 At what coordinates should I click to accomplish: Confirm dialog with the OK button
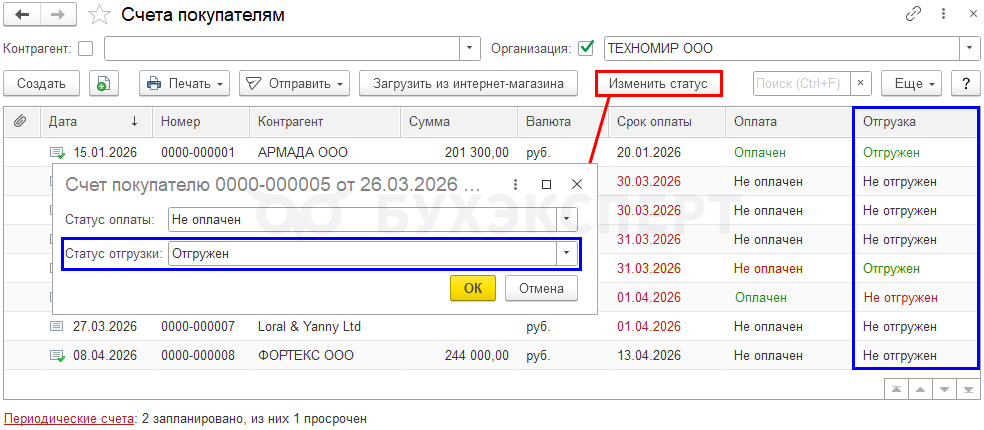473,288
